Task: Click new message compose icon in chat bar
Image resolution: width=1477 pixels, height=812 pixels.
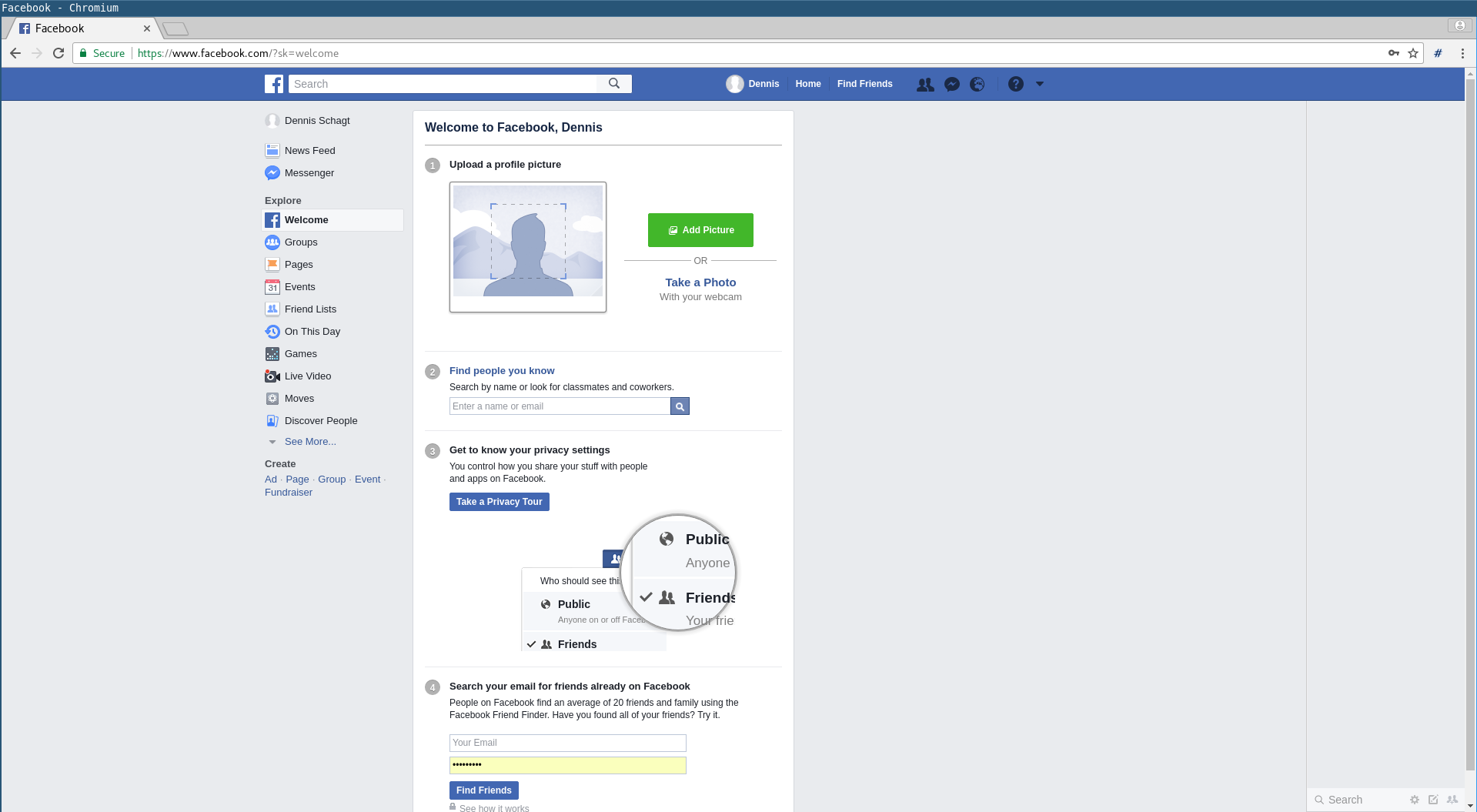Action: (x=1433, y=800)
